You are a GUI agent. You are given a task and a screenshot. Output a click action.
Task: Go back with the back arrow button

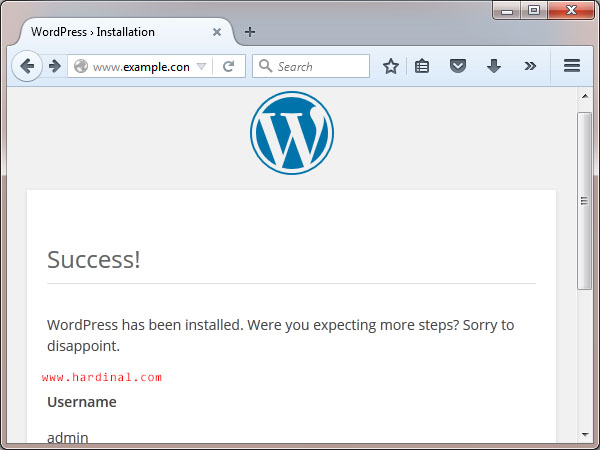pyautogui.click(x=27, y=66)
